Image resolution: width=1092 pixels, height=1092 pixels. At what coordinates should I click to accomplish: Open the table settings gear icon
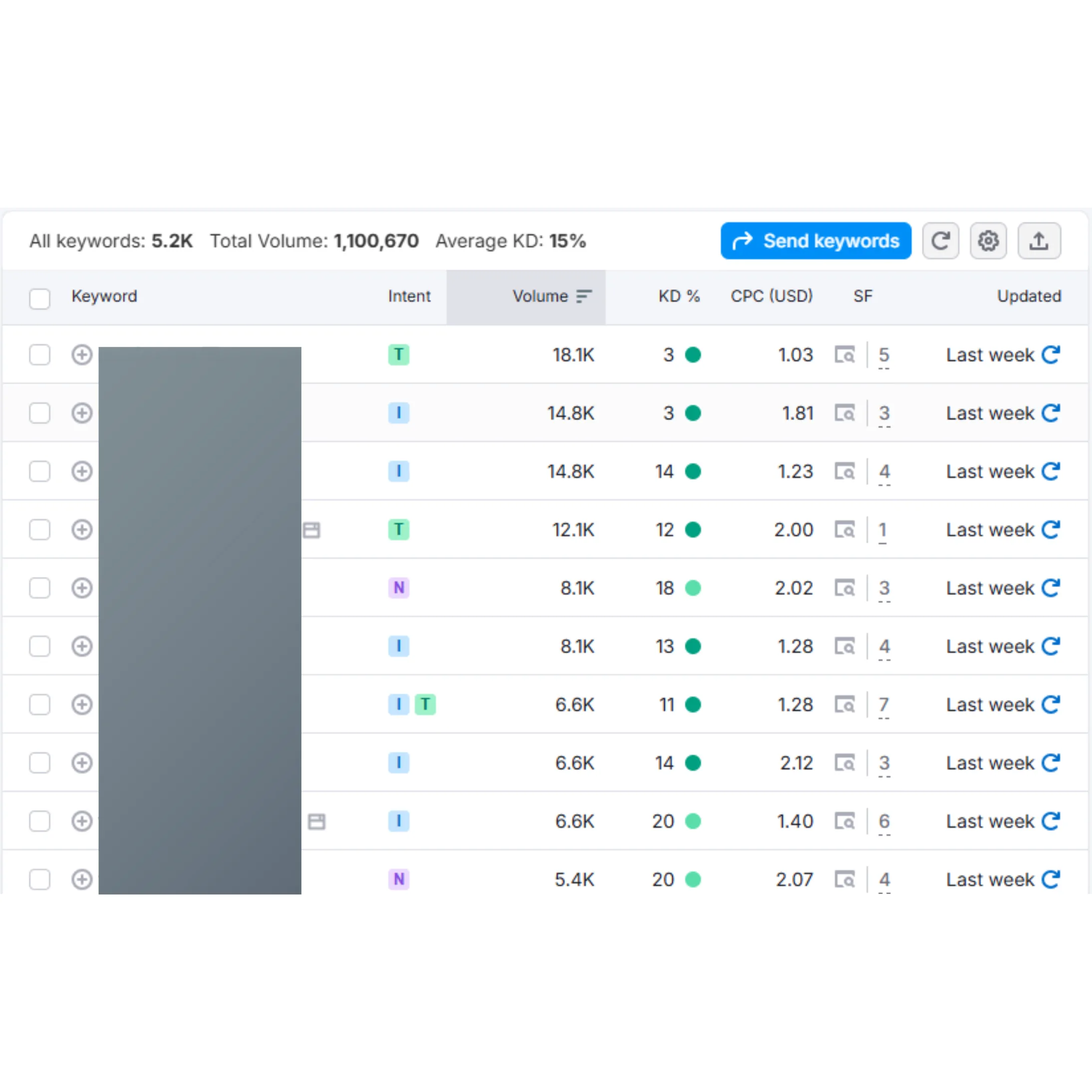pyautogui.click(x=988, y=241)
